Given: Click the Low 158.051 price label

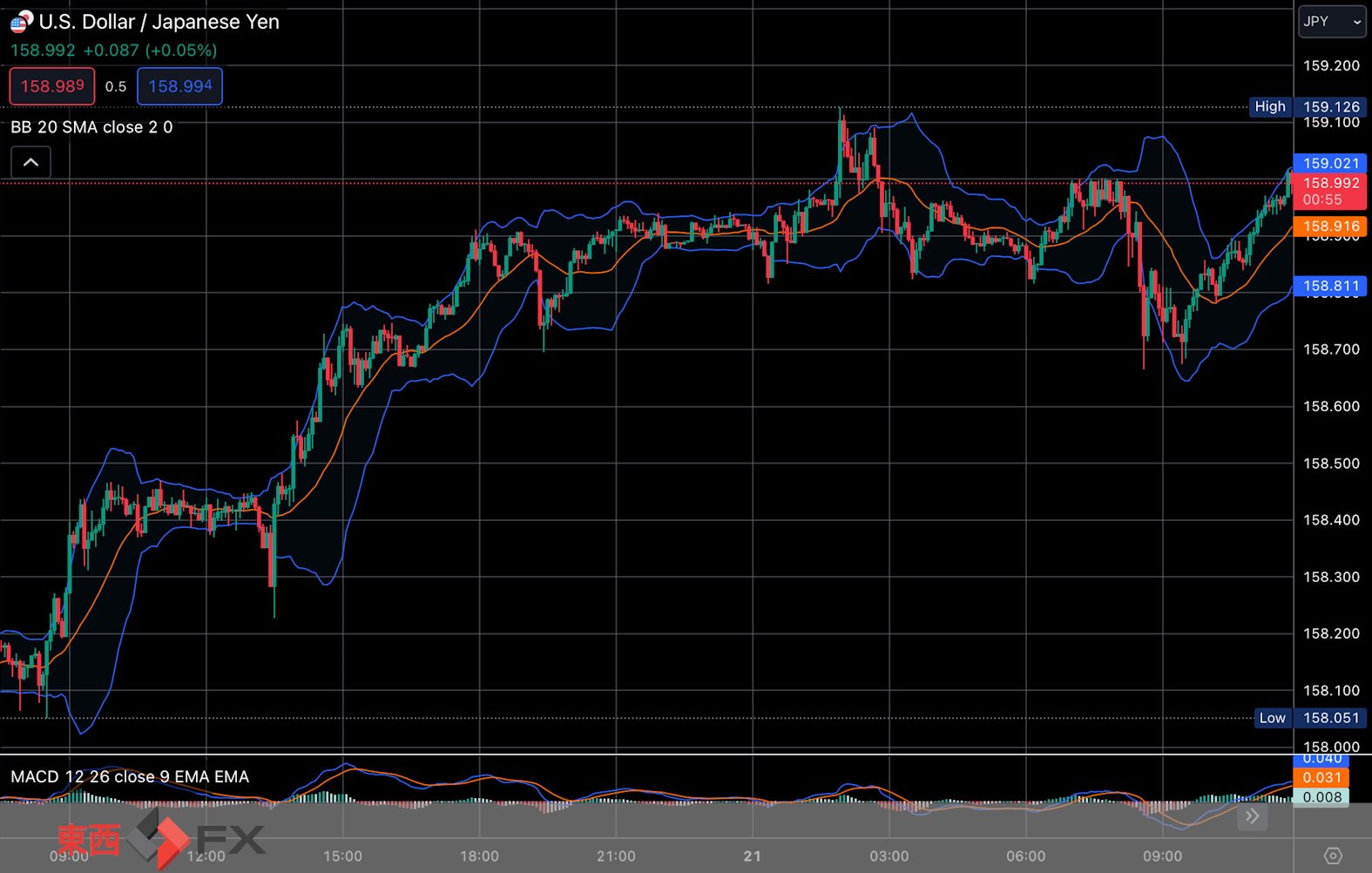Looking at the screenshot, I should click(1309, 718).
